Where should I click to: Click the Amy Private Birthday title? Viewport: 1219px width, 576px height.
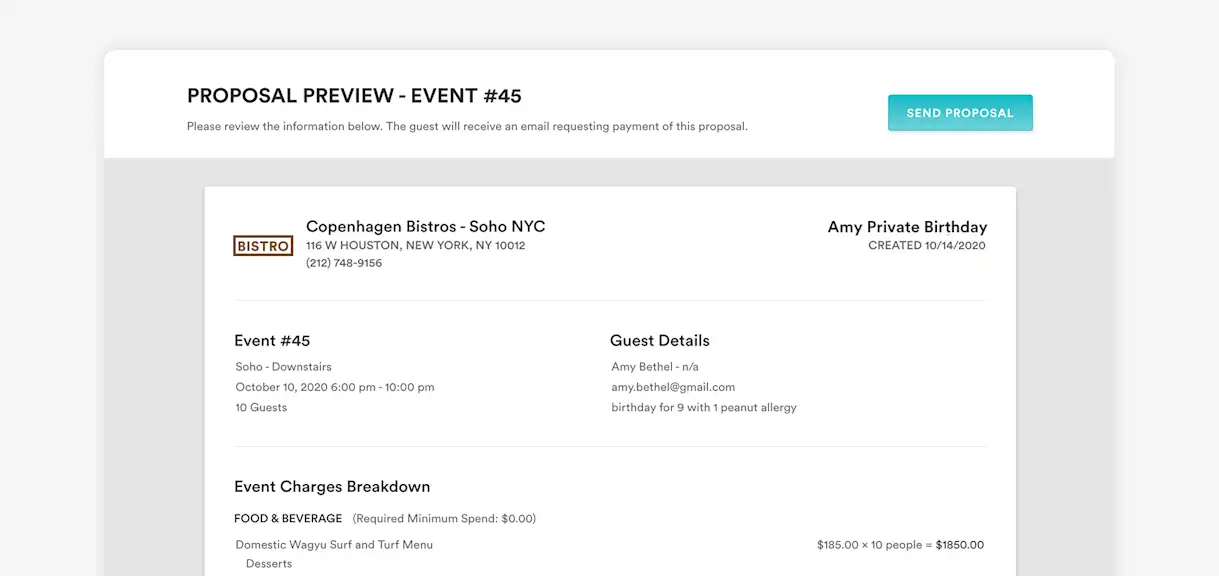(x=906, y=227)
